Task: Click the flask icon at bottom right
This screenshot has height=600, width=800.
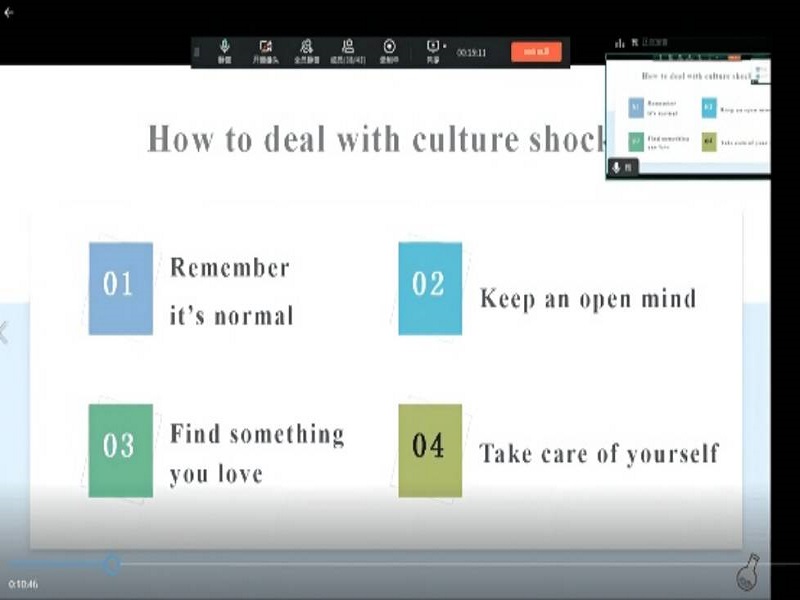Action: 747,572
